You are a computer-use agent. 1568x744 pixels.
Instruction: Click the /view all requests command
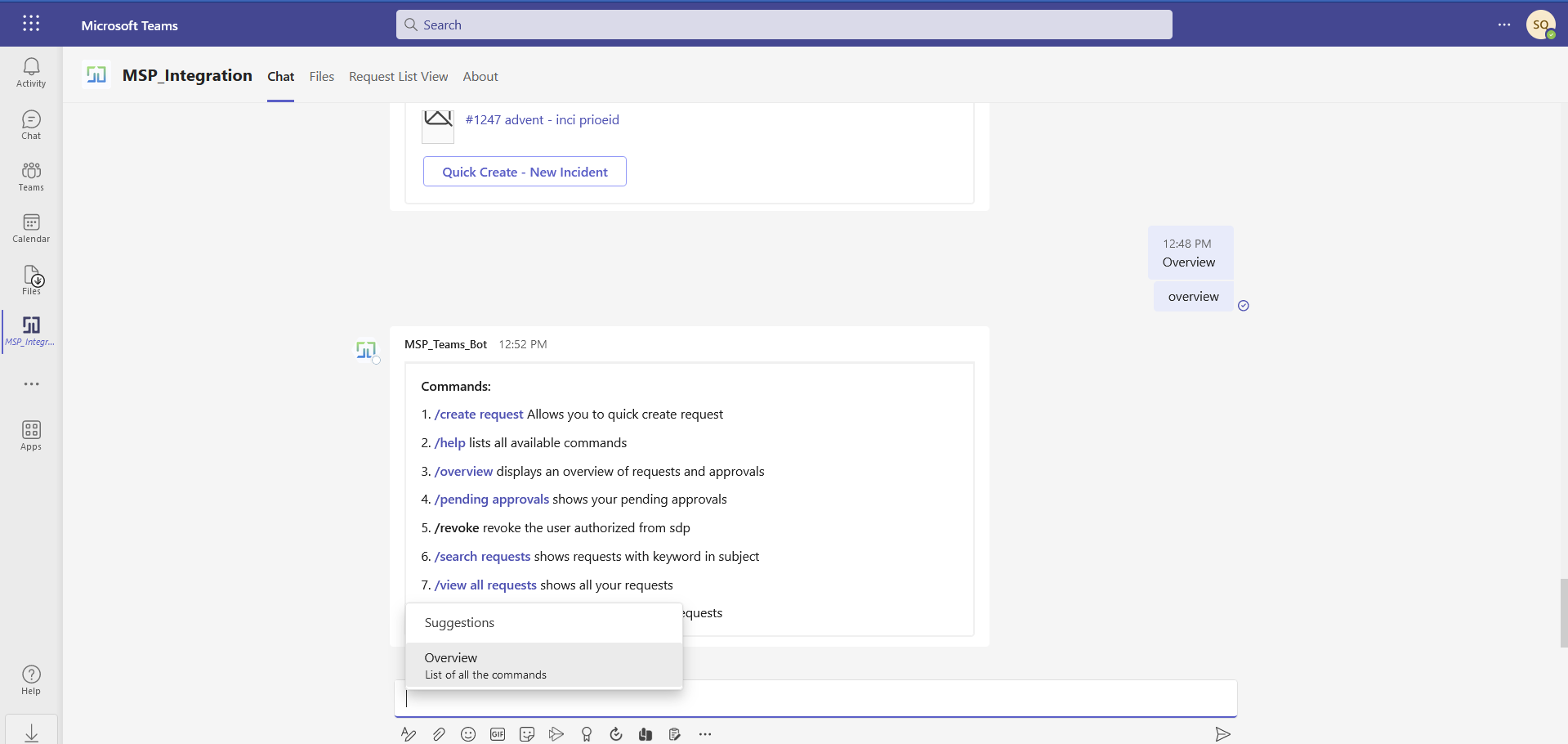[485, 585]
